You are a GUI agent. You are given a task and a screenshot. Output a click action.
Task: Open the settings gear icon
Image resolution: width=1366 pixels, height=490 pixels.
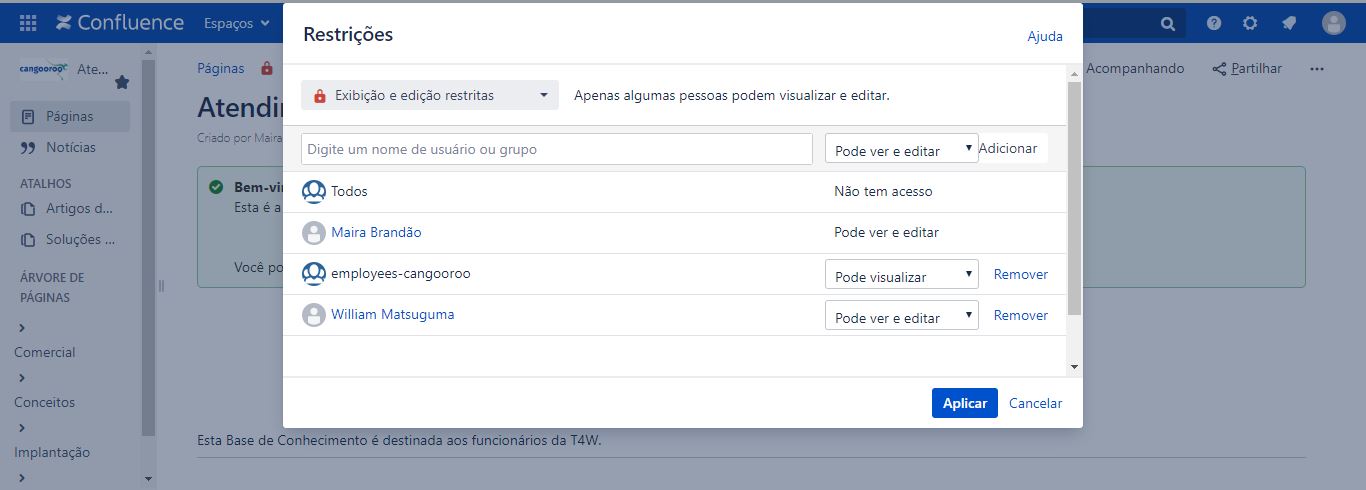(1250, 23)
